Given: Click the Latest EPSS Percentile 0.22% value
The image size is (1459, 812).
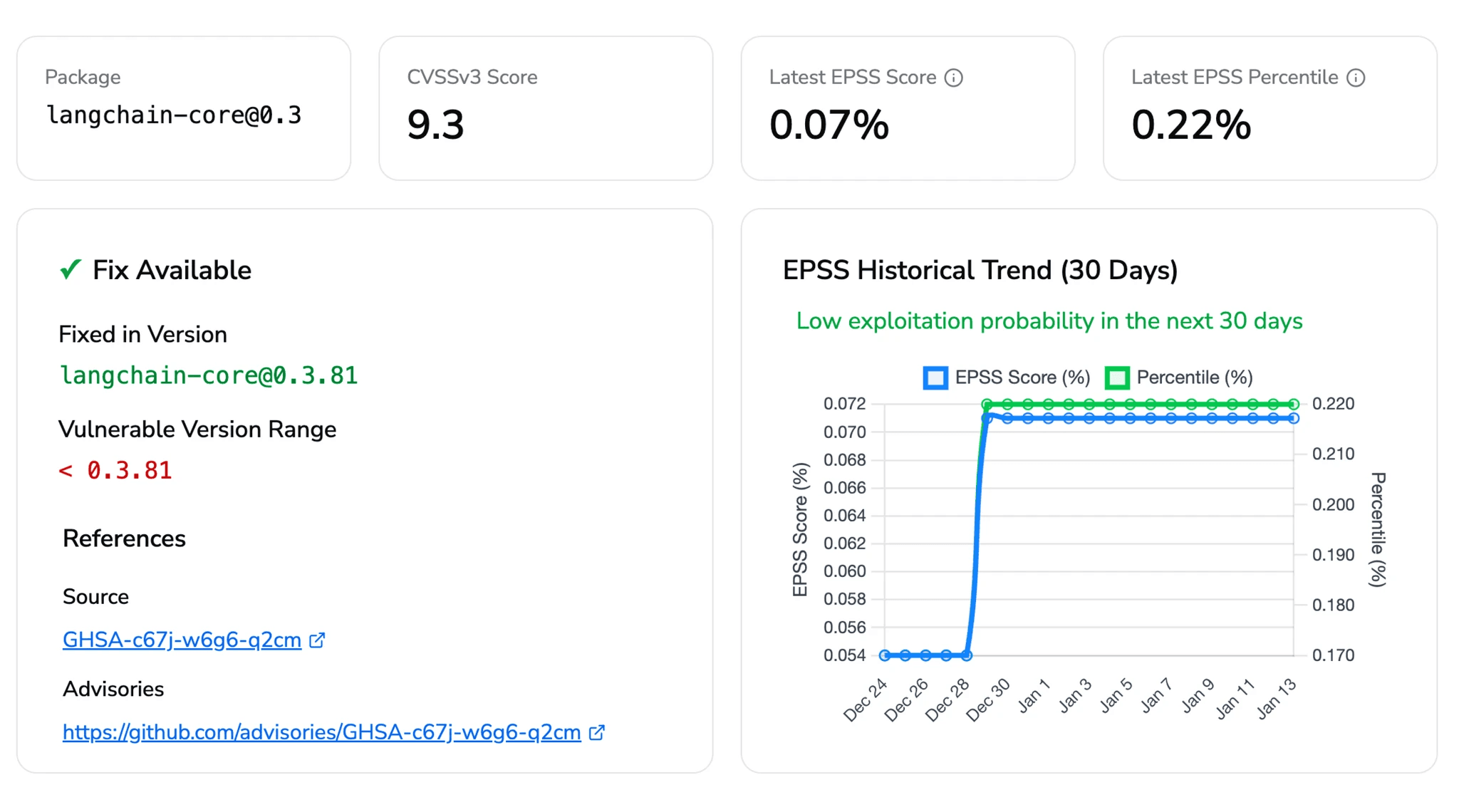Looking at the screenshot, I should pos(1190,125).
